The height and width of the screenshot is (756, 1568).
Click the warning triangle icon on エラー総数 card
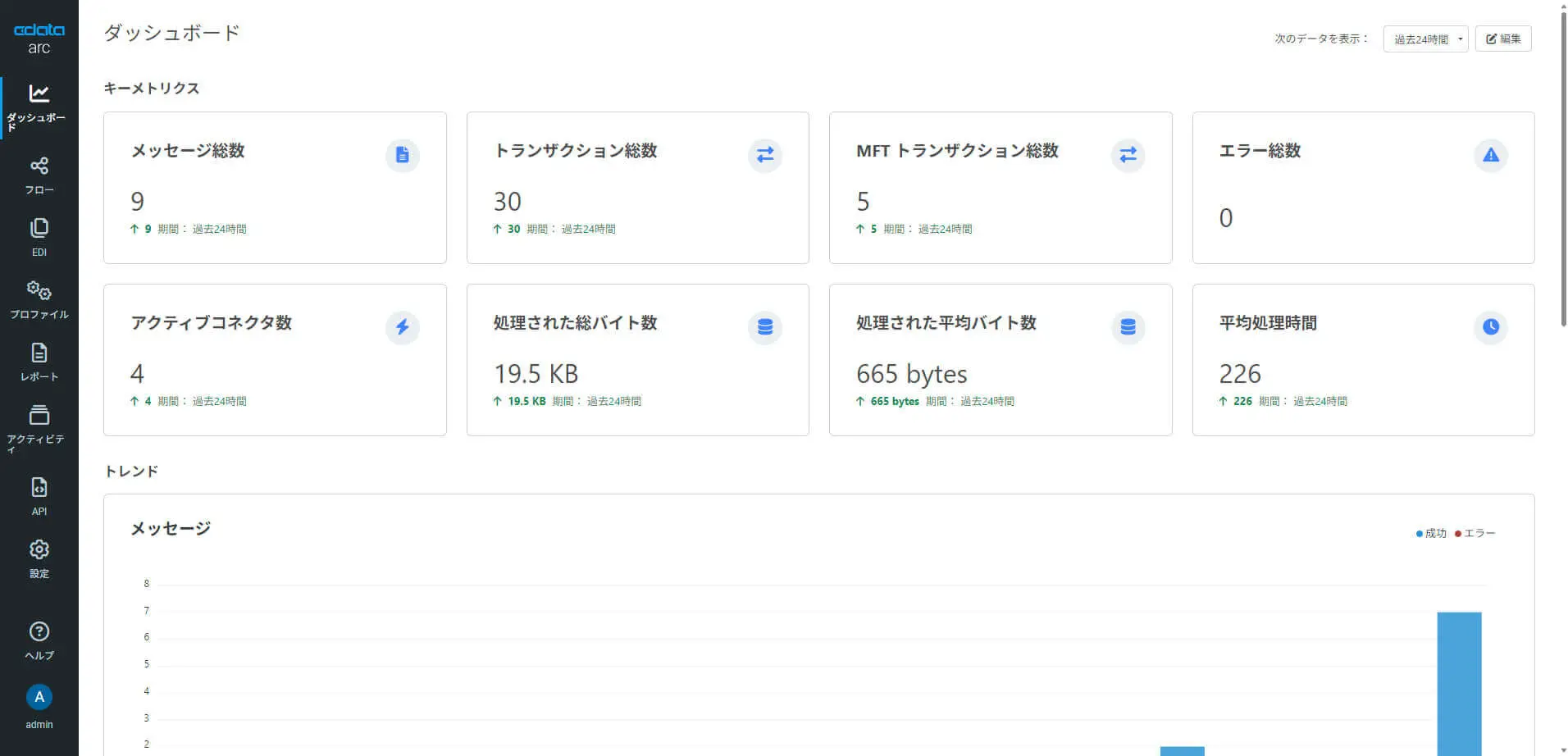[1490, 155]
